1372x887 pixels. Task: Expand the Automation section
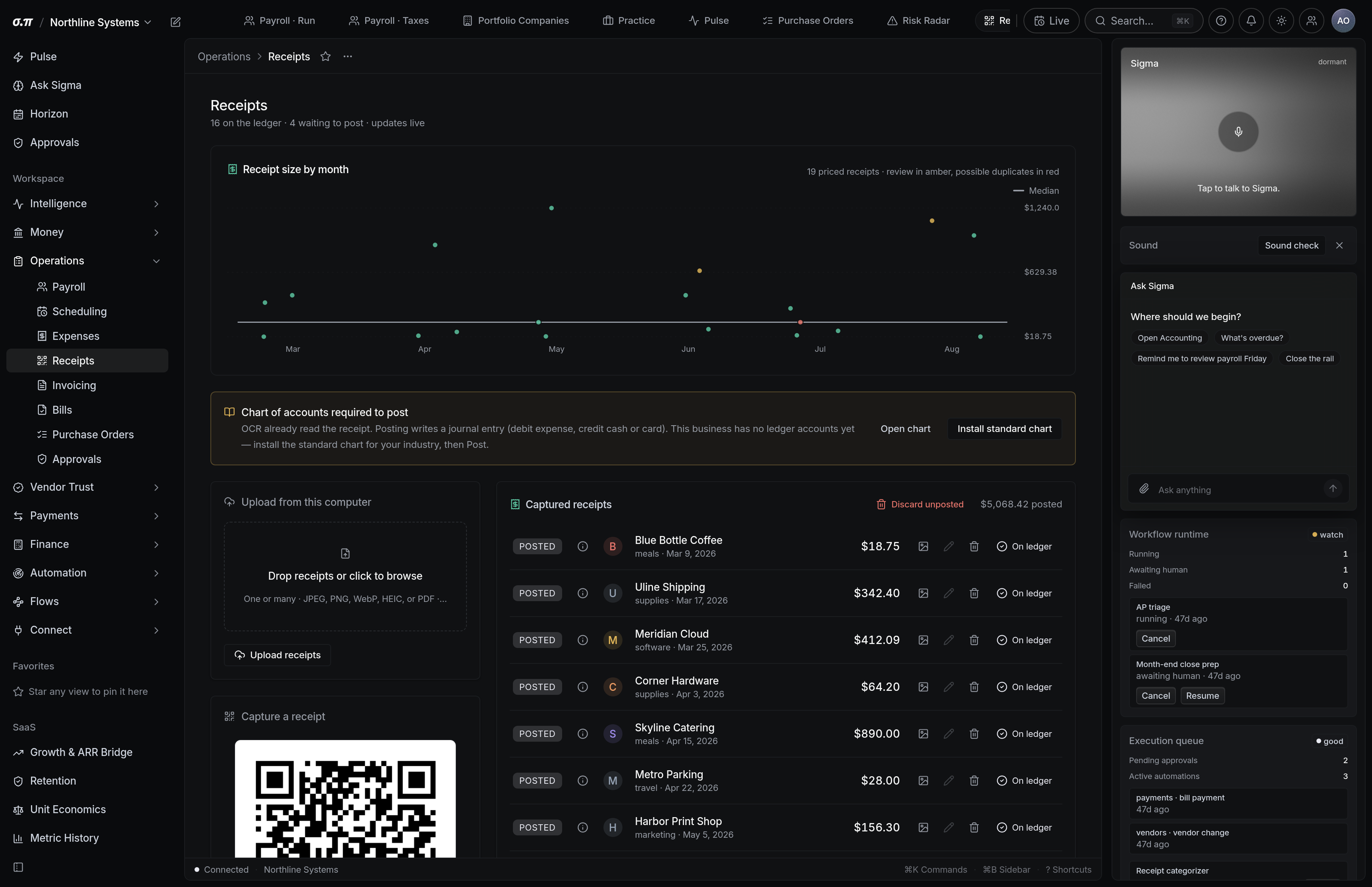point(87,573)
